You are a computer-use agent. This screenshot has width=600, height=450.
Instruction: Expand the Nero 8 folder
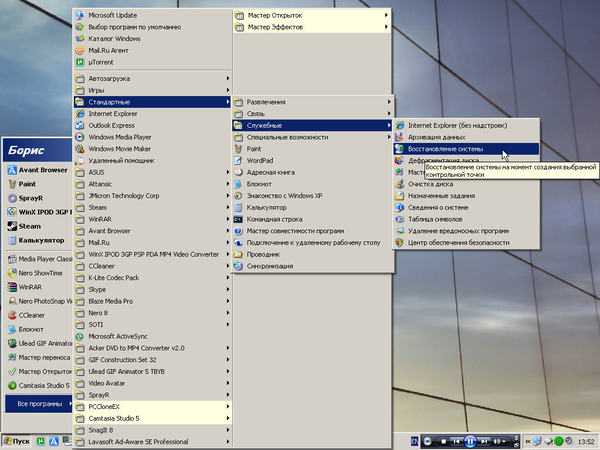click(152, 313)
